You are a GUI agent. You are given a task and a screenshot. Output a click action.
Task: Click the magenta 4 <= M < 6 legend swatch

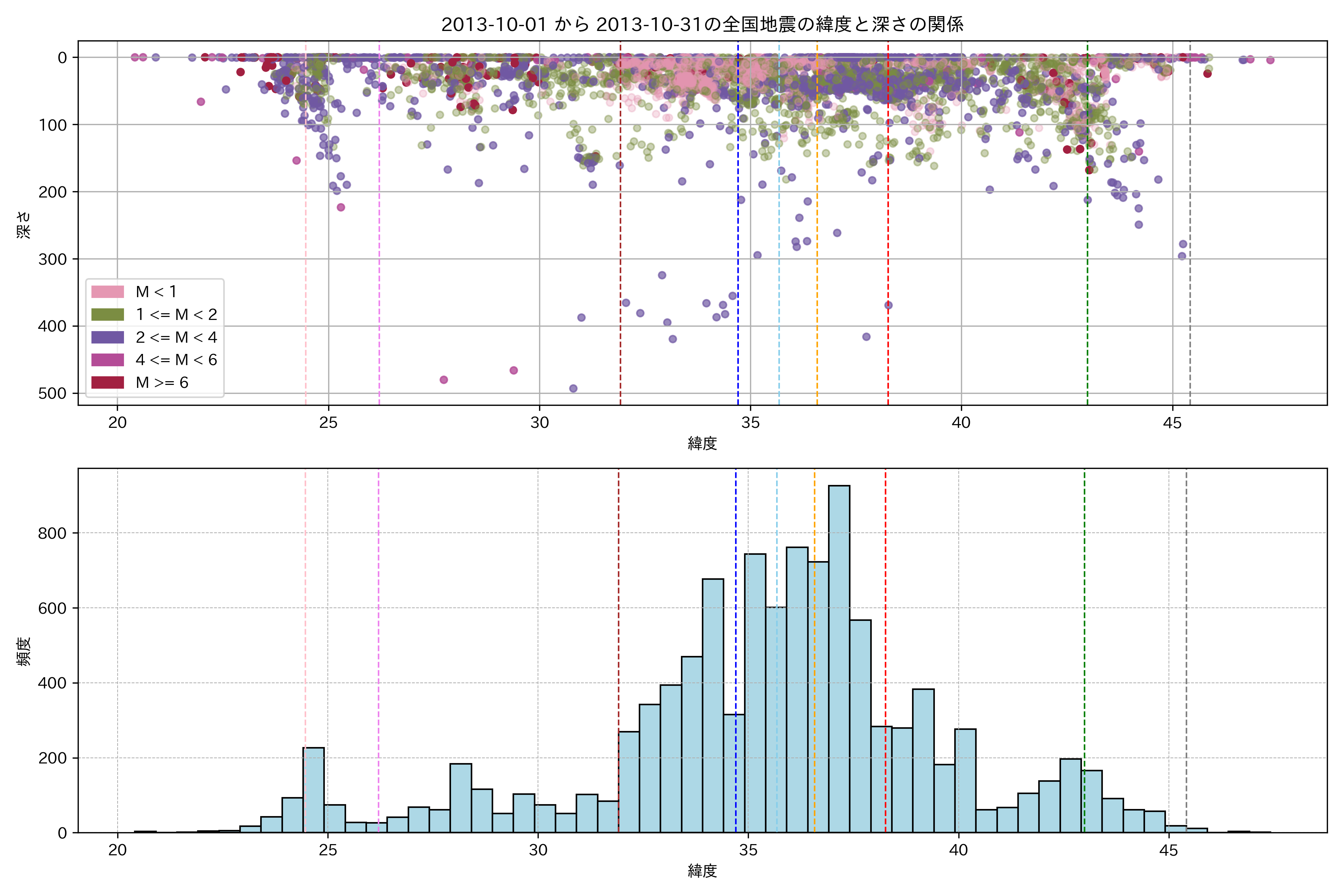[x=108, y=360]
